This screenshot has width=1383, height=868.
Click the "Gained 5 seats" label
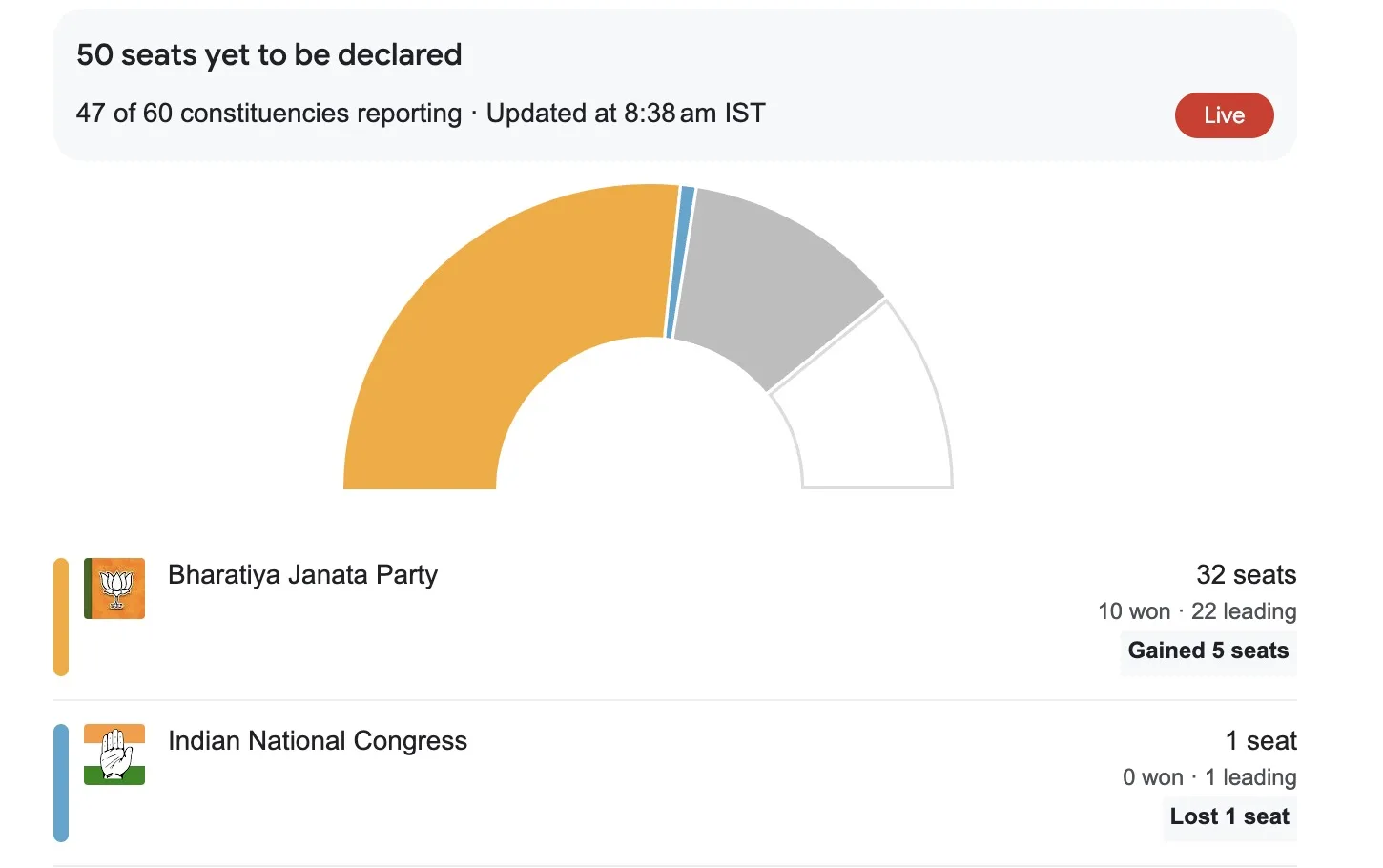point(1208,651)
